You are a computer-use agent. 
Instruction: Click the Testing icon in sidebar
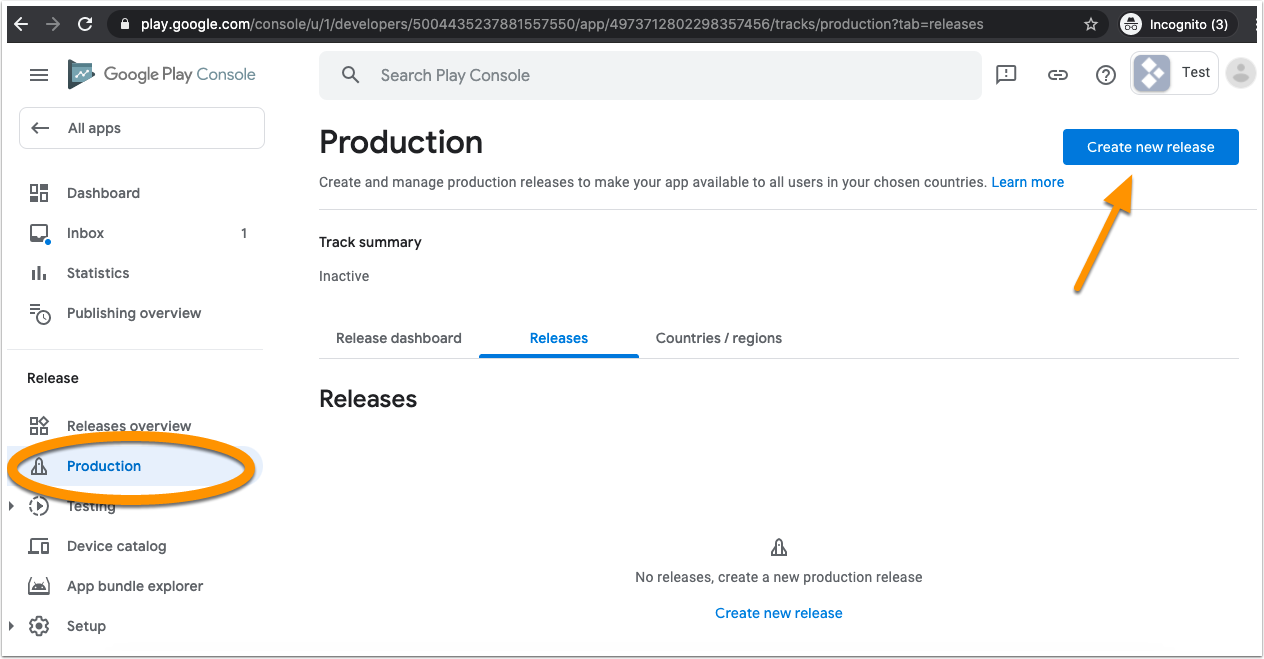pyautogui.click(x=39, y=506)
